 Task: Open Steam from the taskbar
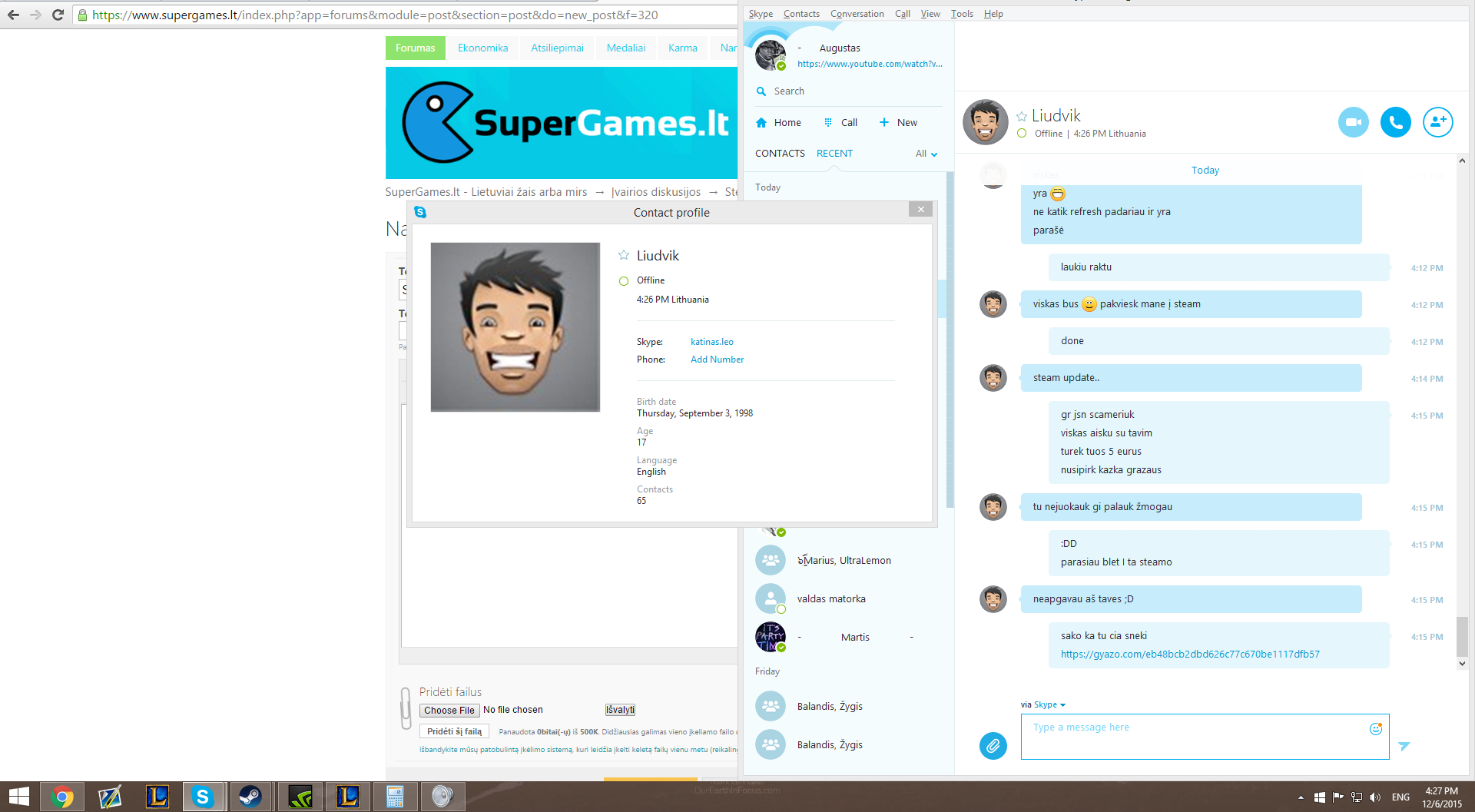[250, 797]
